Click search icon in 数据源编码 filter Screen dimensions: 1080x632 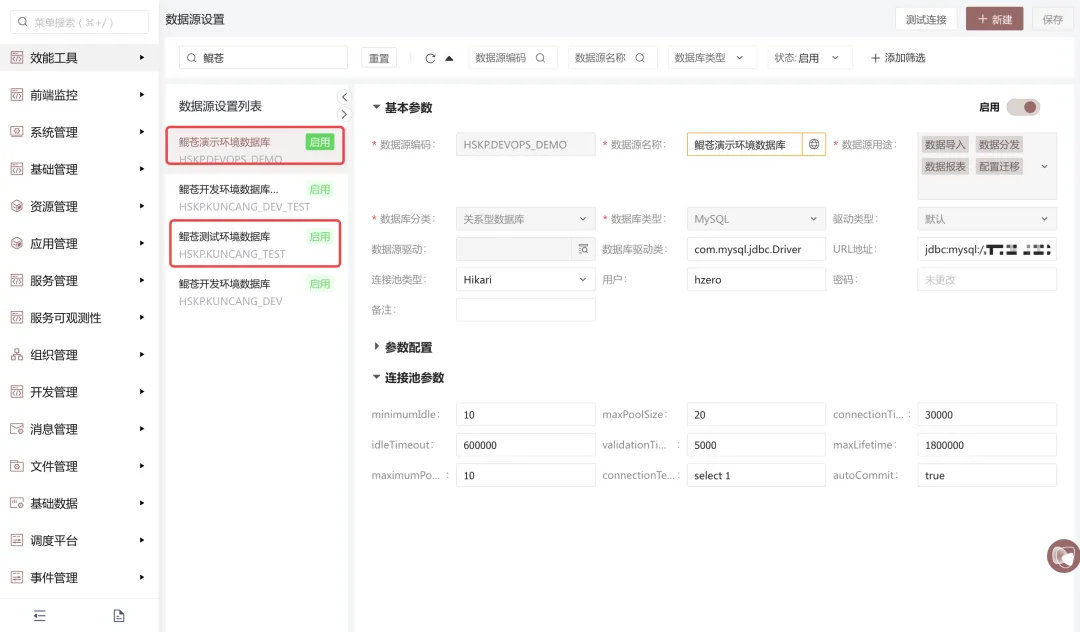pyautogui.click(x=541, y=58)
